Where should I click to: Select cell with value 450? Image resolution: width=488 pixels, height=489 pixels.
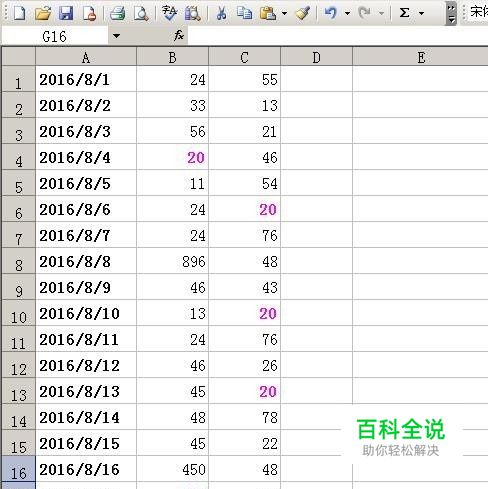(172, 469)
